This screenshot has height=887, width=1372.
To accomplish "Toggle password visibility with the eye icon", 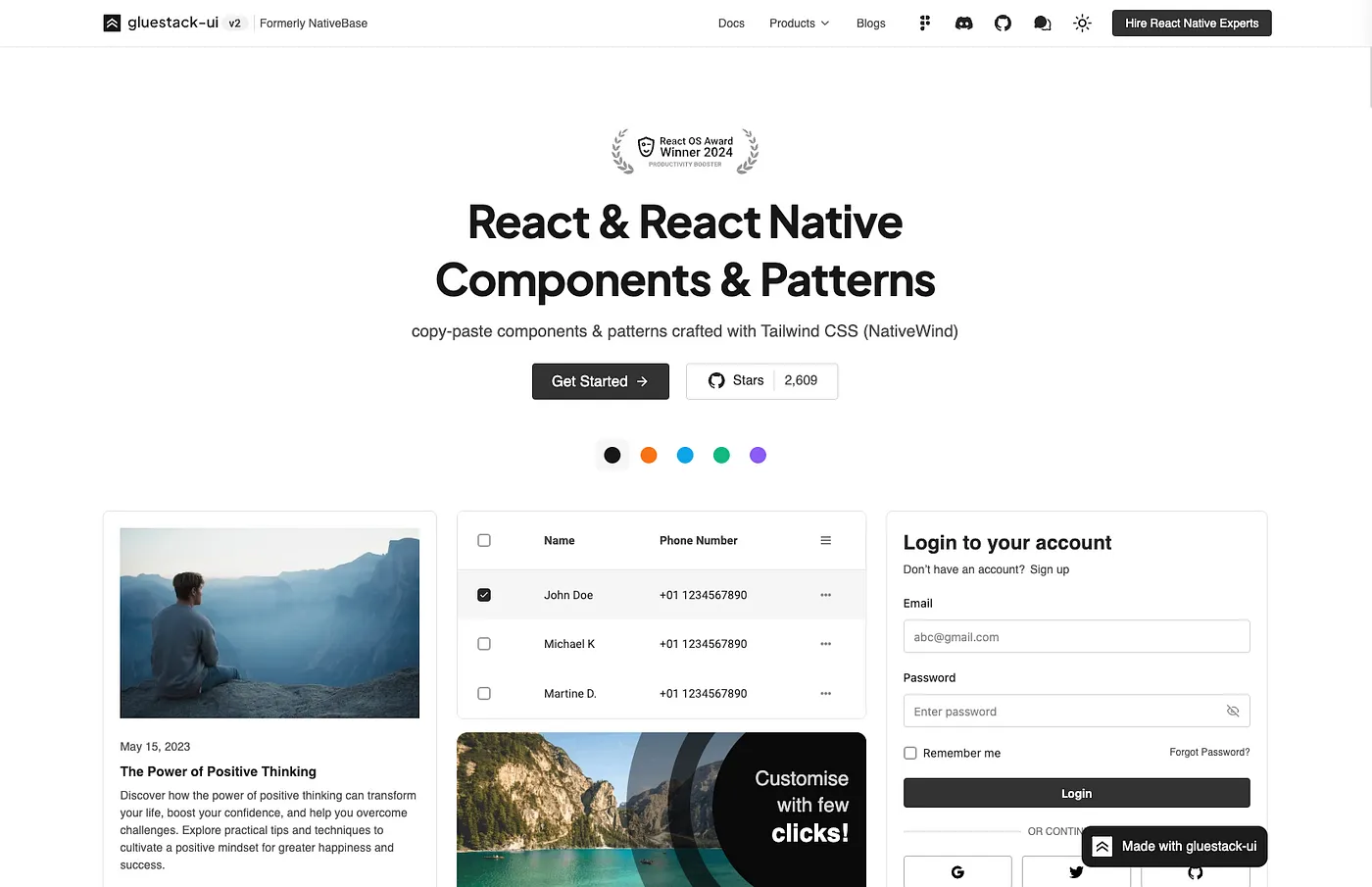I will (1232, 711).
